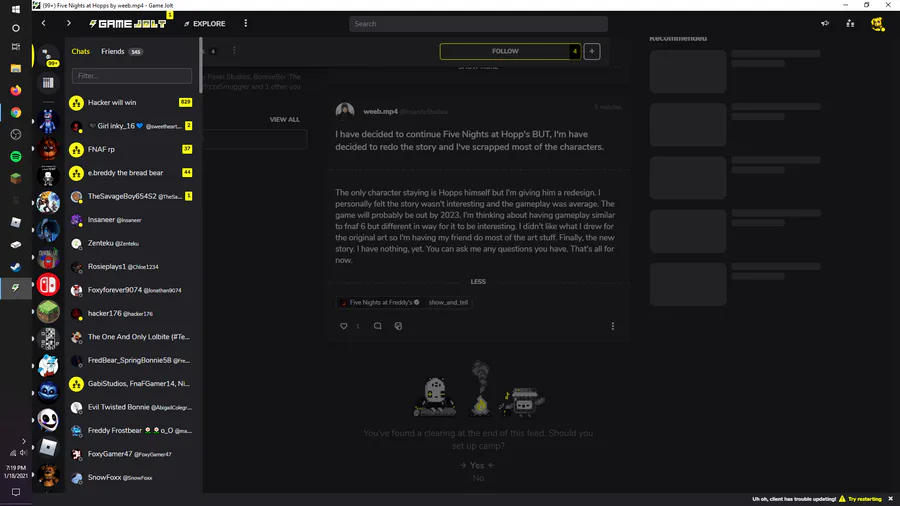900x506 pixels.
Task: Open the Freddy Frostbear chat
Action: (x=133, y=431)
